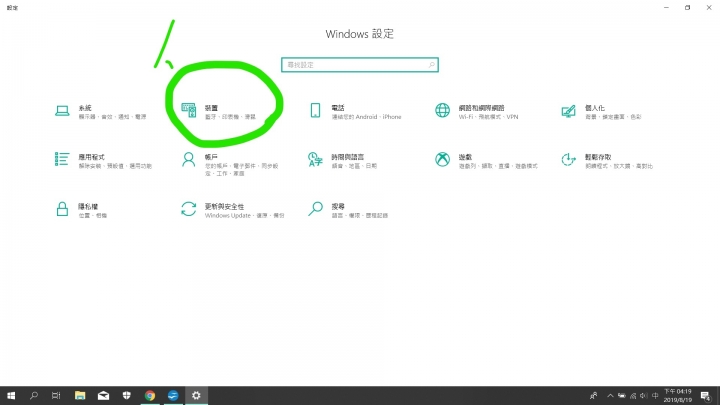Launch File Explorer from the taskbar
This screenshot has height=405, width=720.
click(x=80, y=395)
